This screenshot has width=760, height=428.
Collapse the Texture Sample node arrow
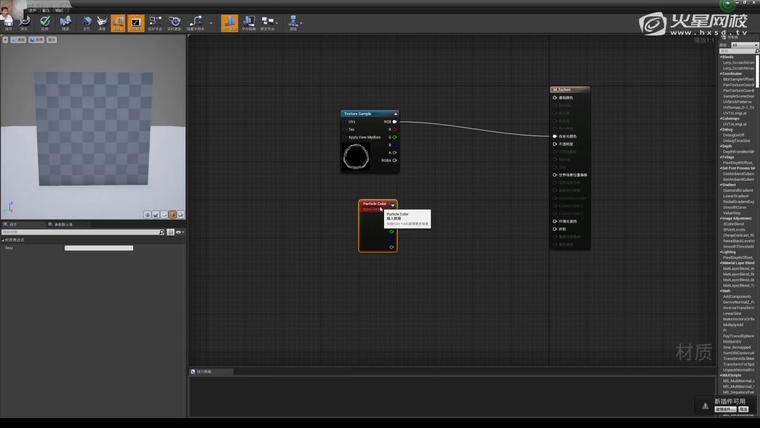(395, 114)
